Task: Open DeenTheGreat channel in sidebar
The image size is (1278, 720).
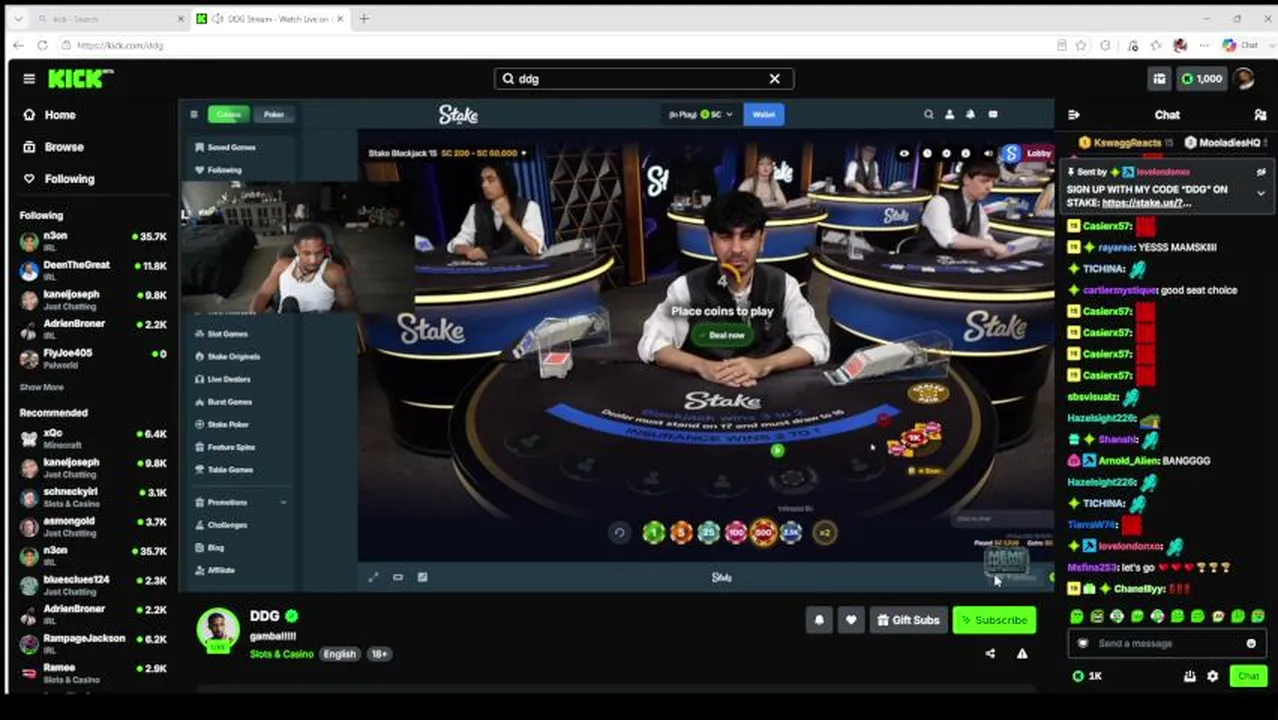Action: coord(93,270)
